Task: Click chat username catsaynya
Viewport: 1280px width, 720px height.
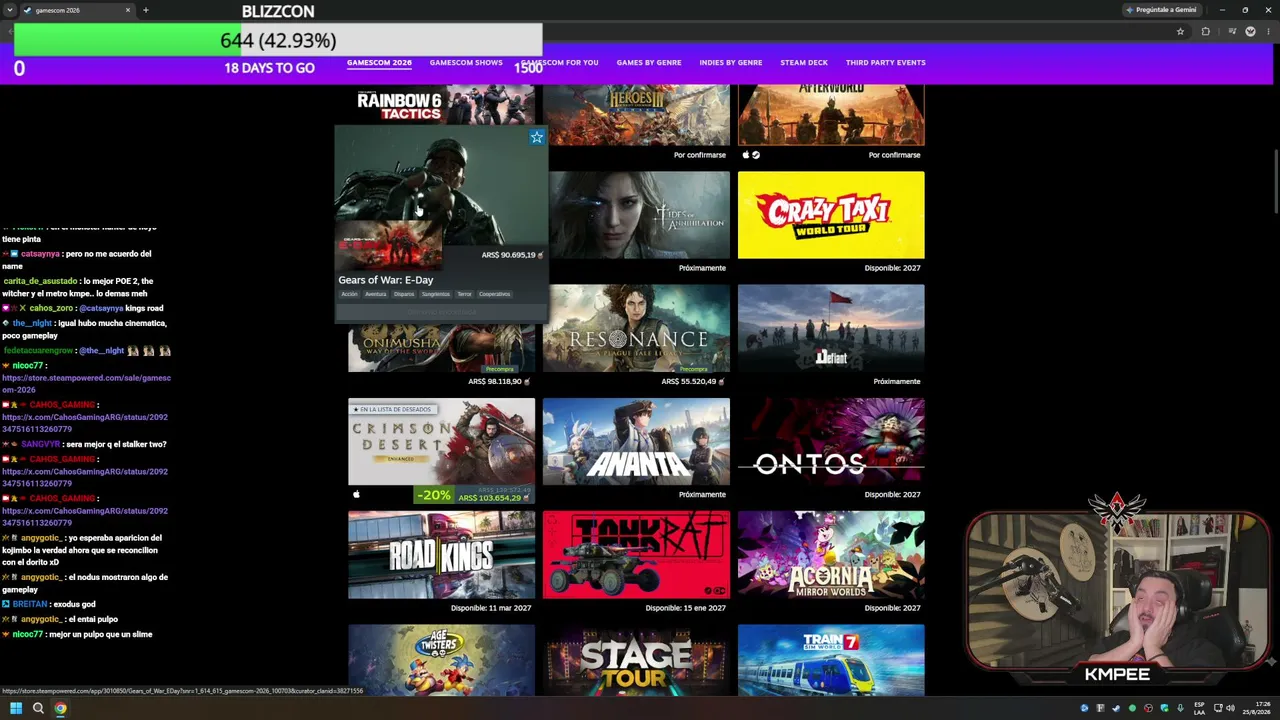Action: tap(41, 254)
